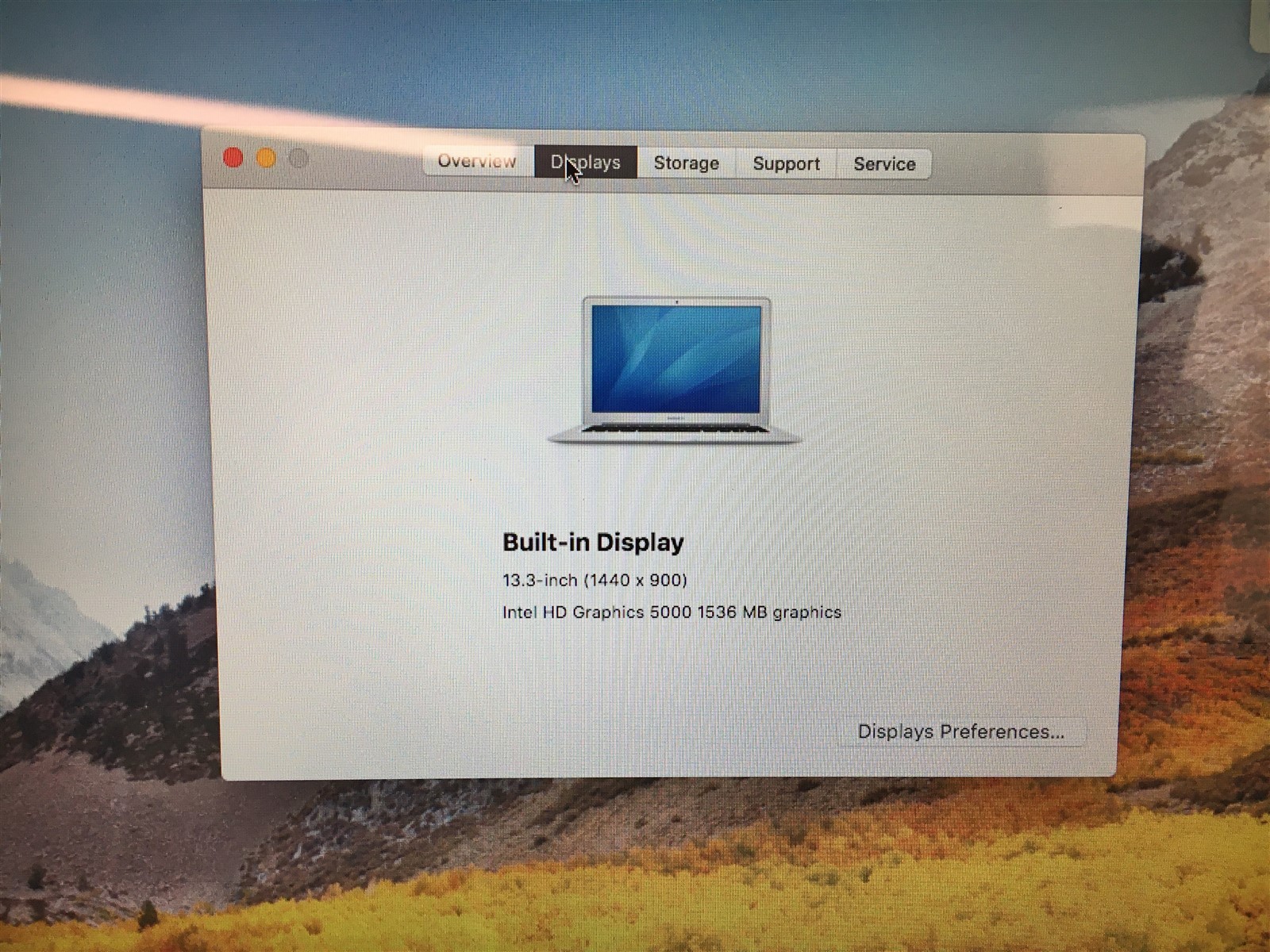The image size is (1270, 952).
Task: Open the Storage tab
Action: [x=687, y=163]
